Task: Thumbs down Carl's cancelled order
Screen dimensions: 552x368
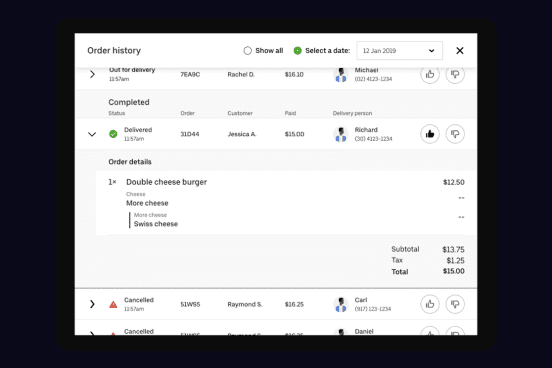Action: [x=455, y=304]
